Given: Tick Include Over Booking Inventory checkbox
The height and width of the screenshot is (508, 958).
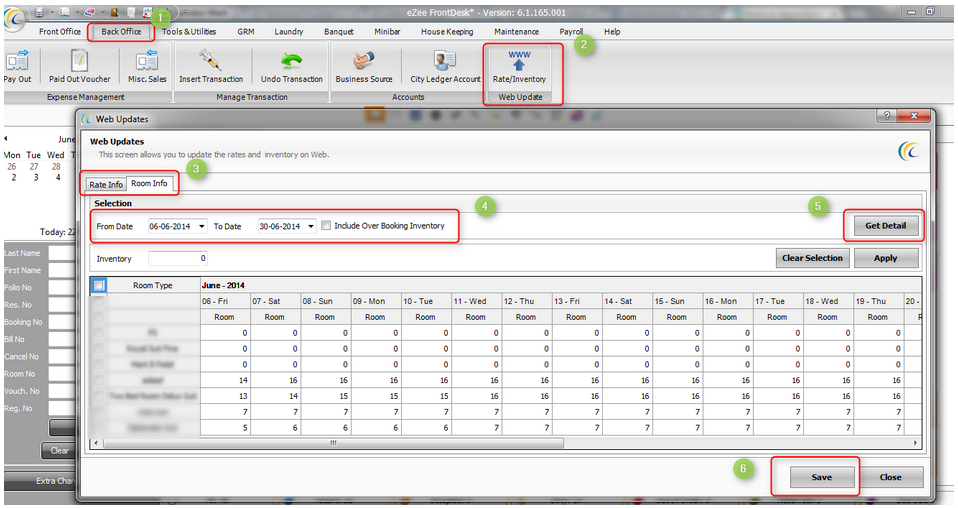Looking at the screenshot, I should [326, 226].
